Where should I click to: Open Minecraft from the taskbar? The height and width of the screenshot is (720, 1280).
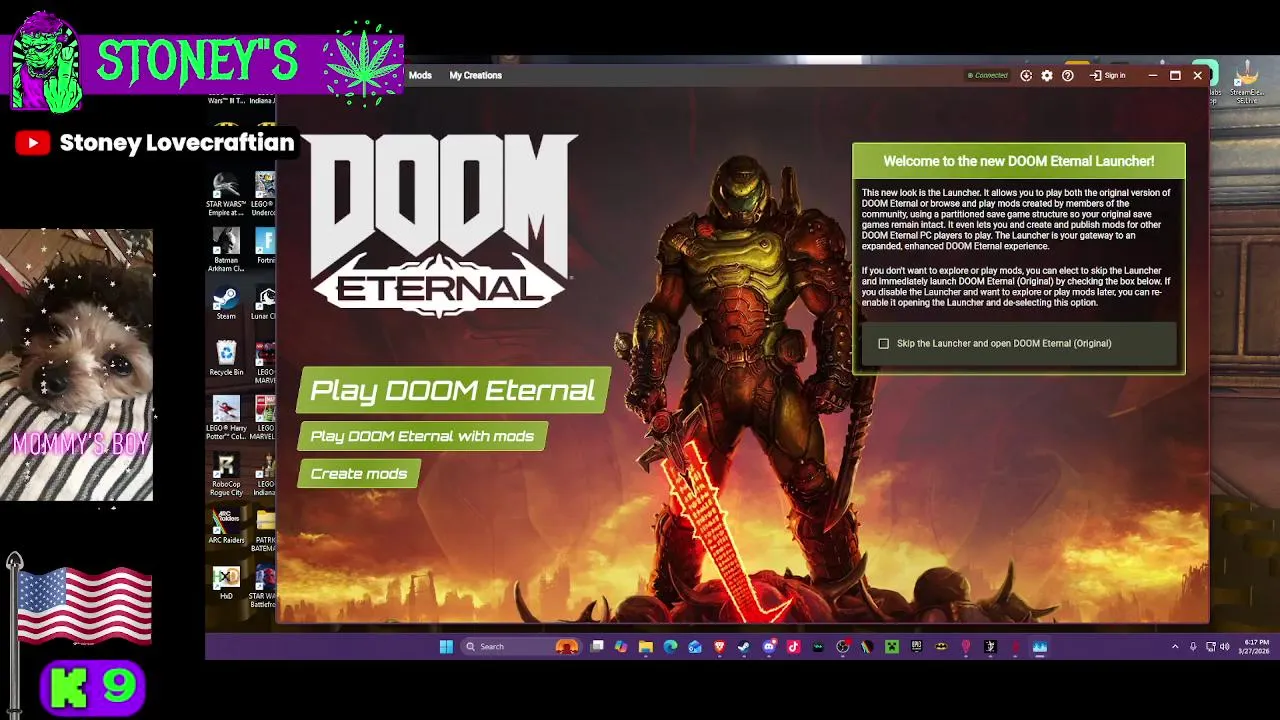(892, 647)
